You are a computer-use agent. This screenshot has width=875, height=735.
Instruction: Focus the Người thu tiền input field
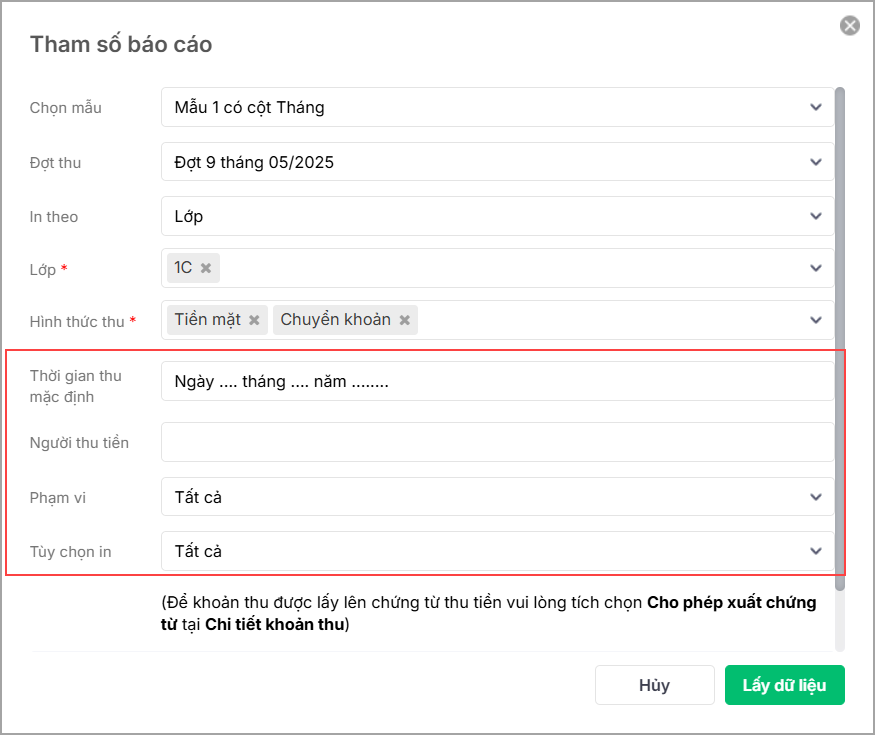[x=497, y=442]
